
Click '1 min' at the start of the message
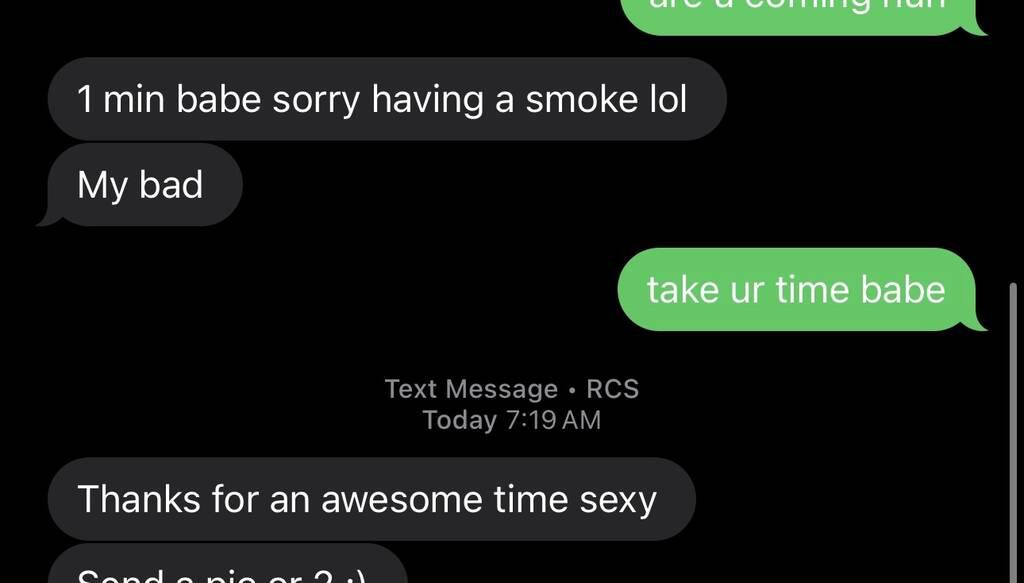[121, 99]
